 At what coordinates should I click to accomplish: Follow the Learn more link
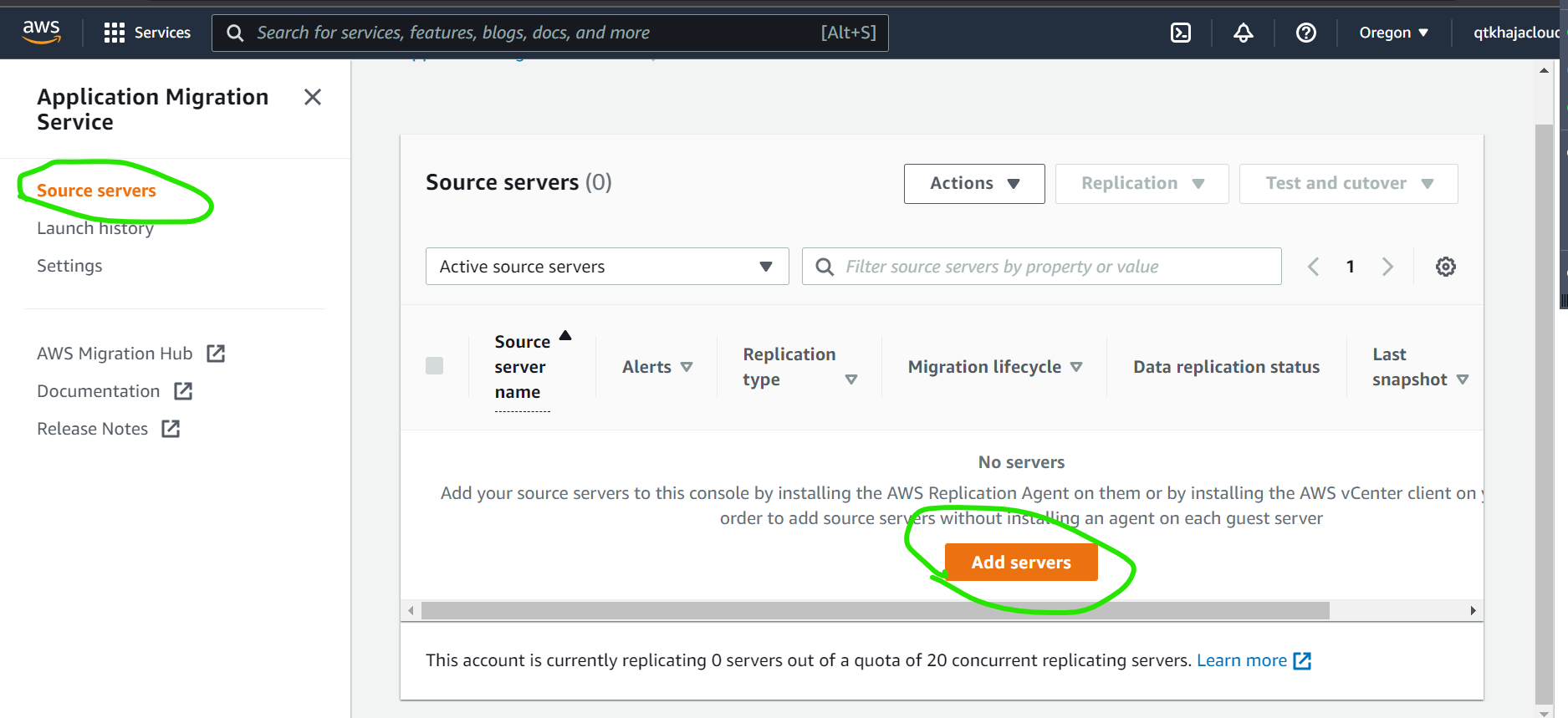coord(1241,660)
